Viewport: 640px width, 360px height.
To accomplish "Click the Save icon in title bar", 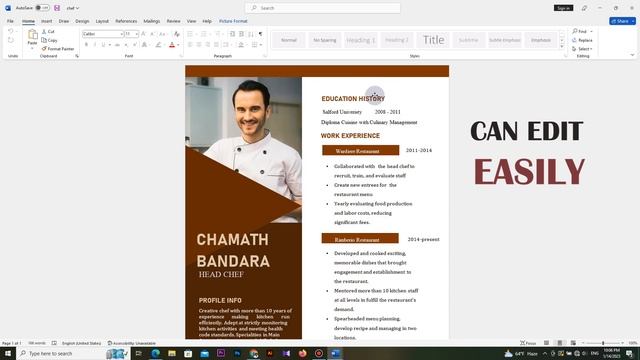I will click(x=57, y=8).
